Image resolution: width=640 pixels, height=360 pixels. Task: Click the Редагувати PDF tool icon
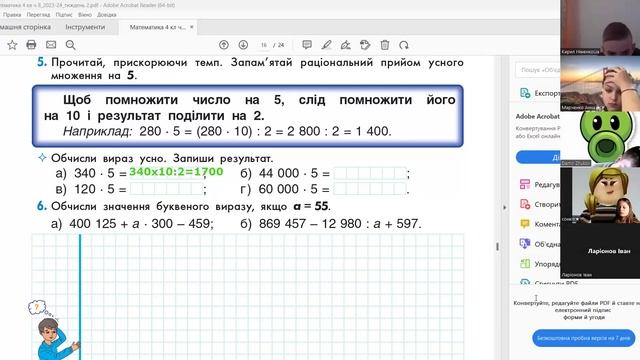tap(525, 184)
